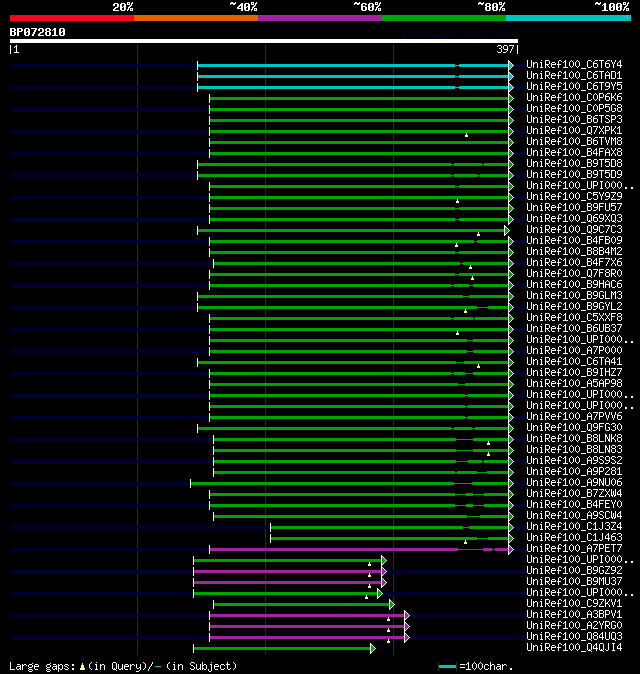Viewport: 640px width, 674px height.
Task: Click the arrowhead ending the C6T9Y5 alignment
Action: pos(511,87)
